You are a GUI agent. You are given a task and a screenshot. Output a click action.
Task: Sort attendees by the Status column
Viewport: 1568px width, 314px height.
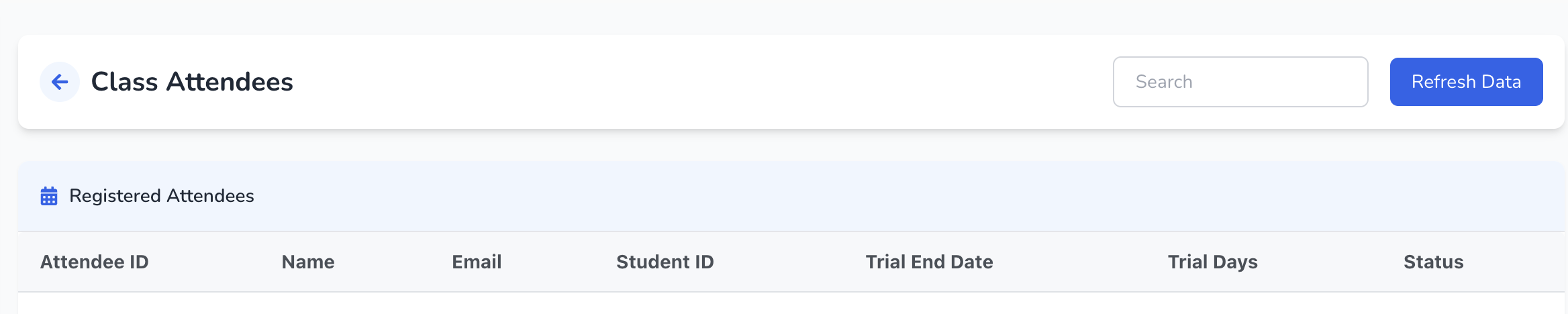point(1433,262)
